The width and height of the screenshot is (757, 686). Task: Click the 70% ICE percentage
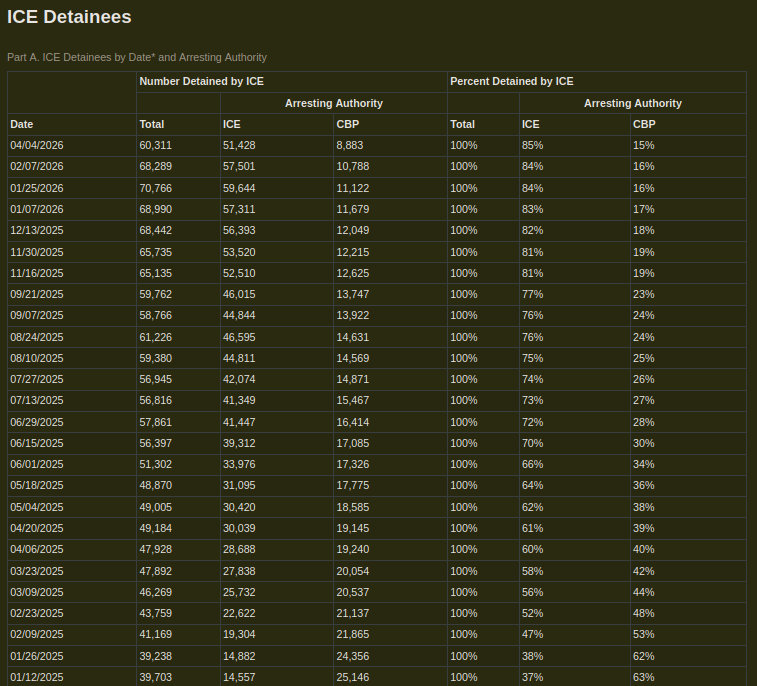533,444
